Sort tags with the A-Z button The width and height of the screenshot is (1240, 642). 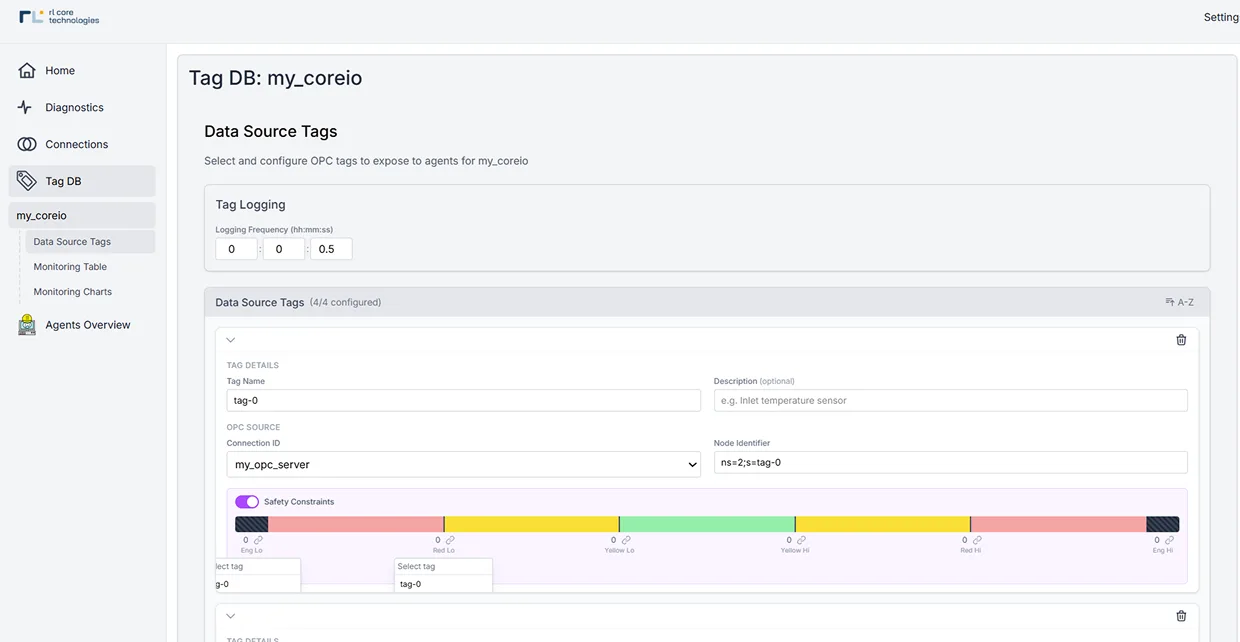pyautogui.click(x=1180, y=302)
